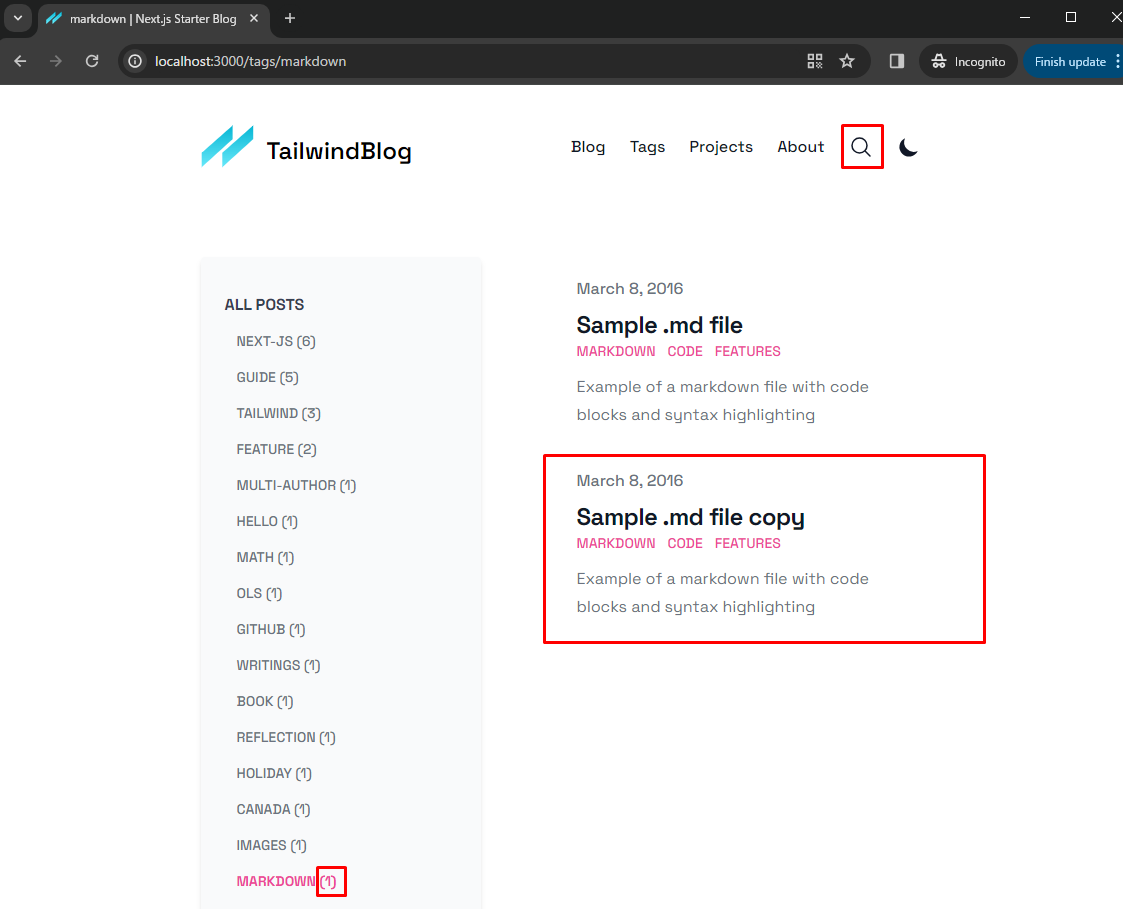Navigate to Projects in the header
1123x909 pixels.
[720, 147]
